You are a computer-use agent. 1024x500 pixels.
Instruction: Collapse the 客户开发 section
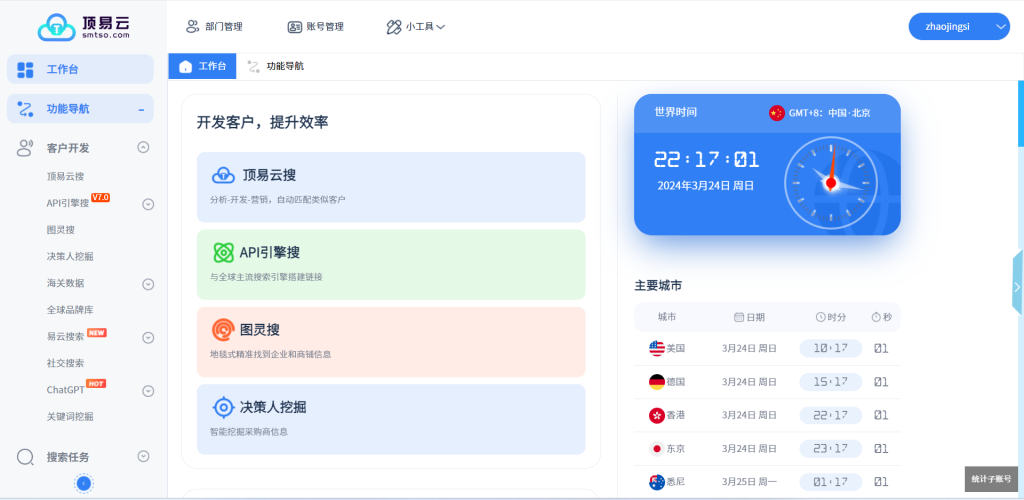coord(143,148)
